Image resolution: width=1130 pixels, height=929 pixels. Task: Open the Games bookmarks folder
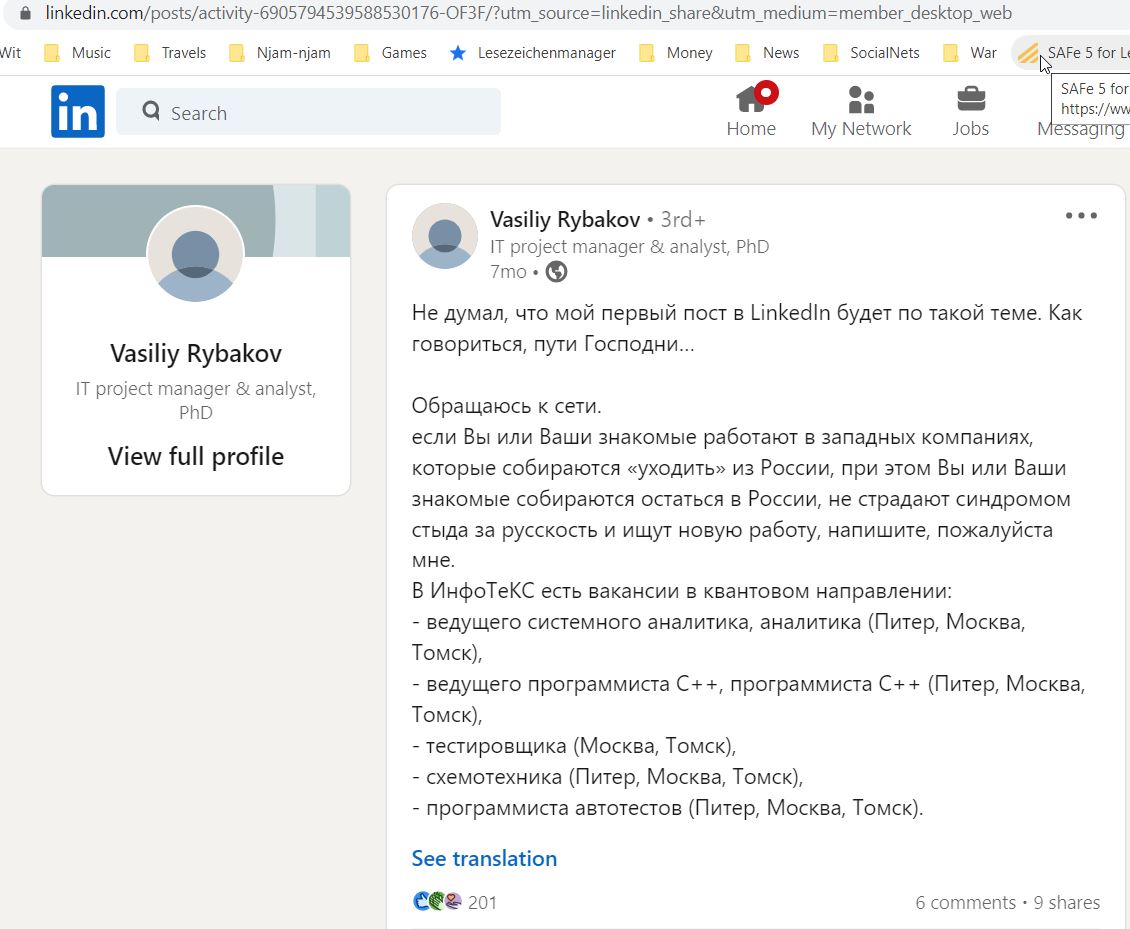tap(390, 53)
